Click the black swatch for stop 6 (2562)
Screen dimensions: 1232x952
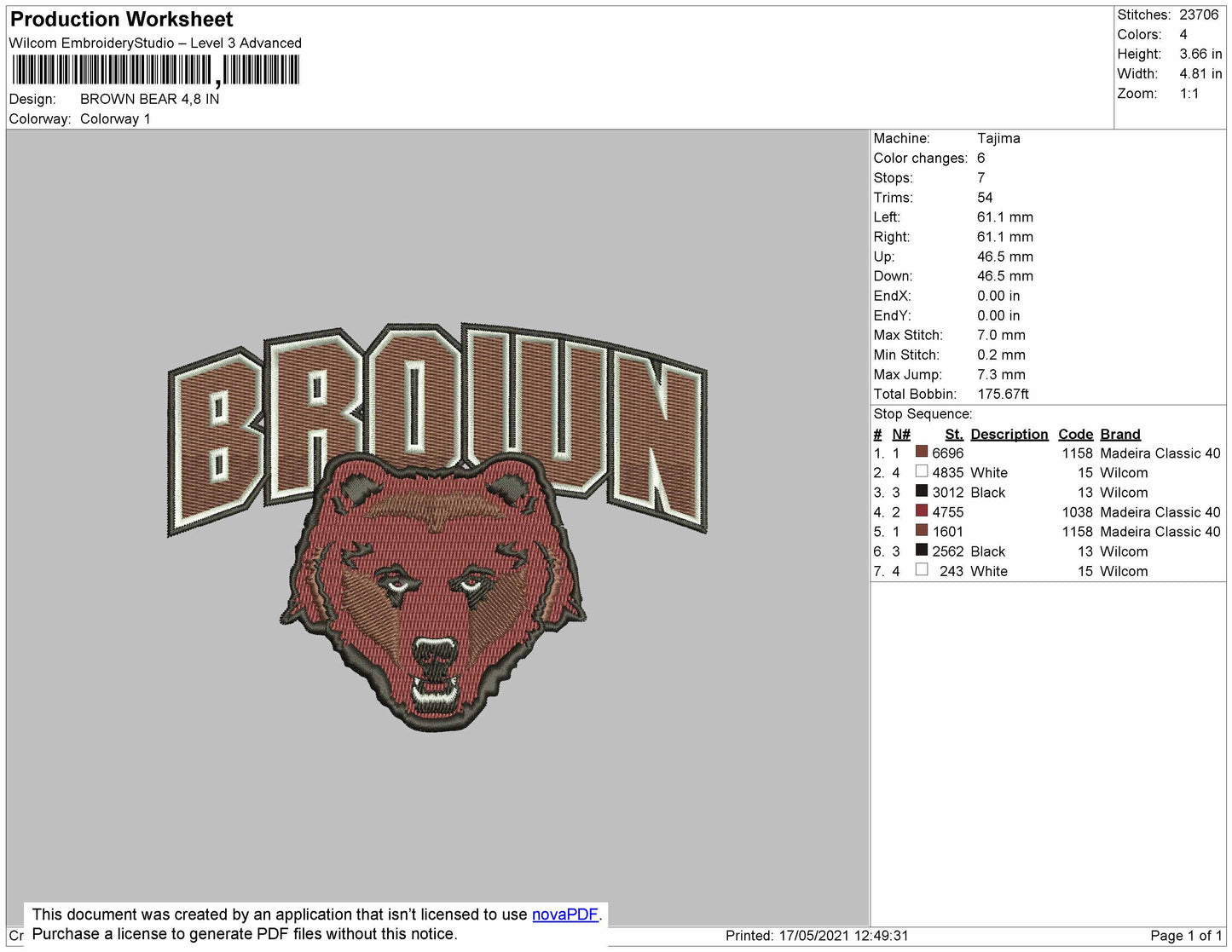click(922, 550)
